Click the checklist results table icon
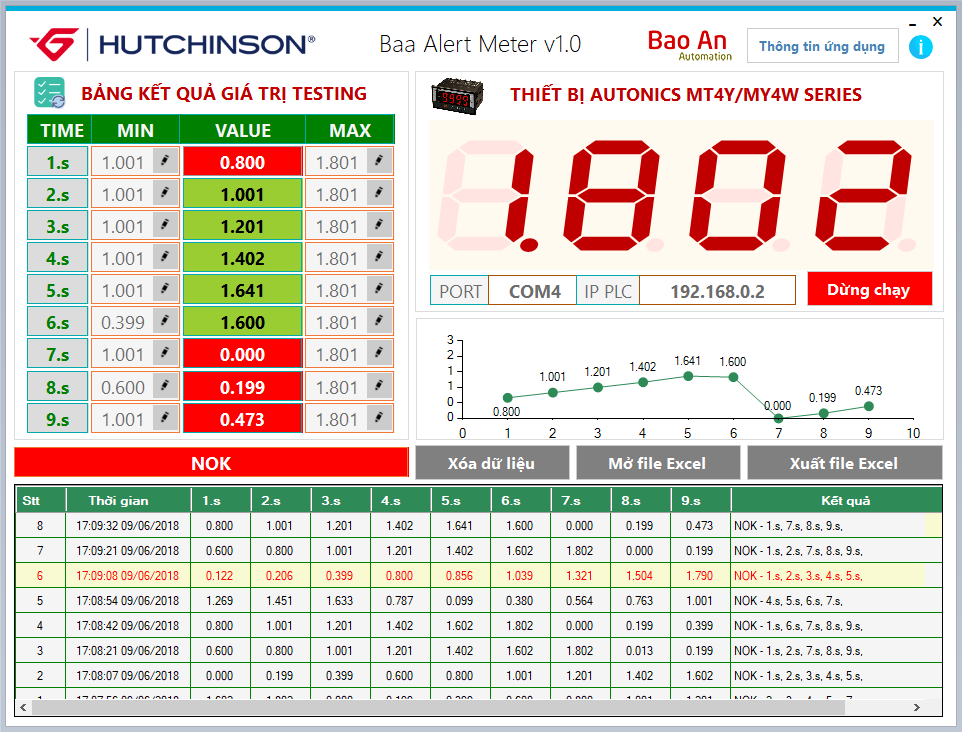 click(50, 93)
